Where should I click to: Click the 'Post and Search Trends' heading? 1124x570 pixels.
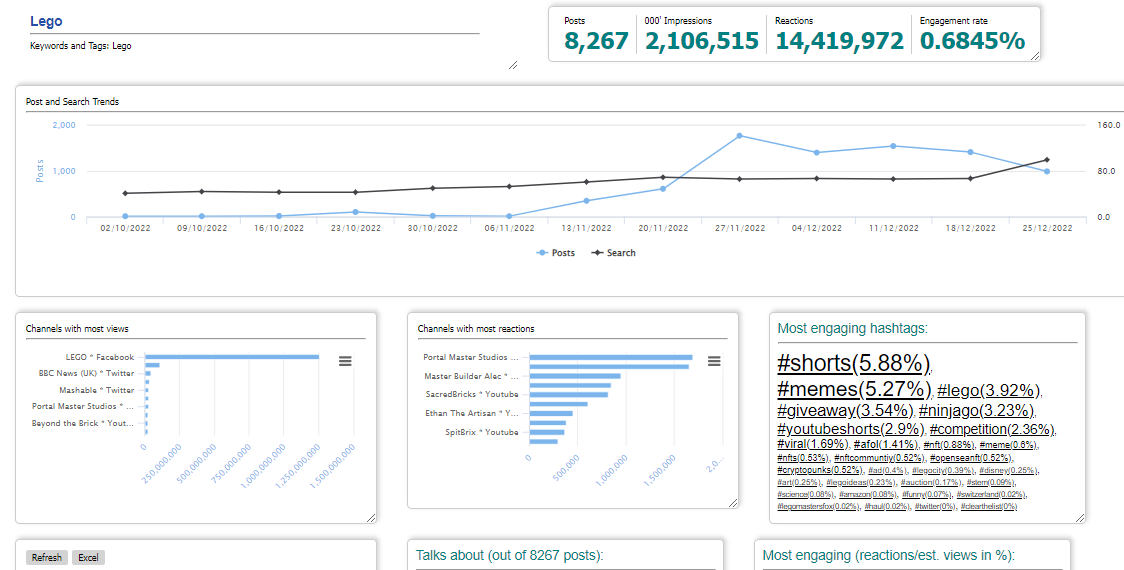(72, 102)
